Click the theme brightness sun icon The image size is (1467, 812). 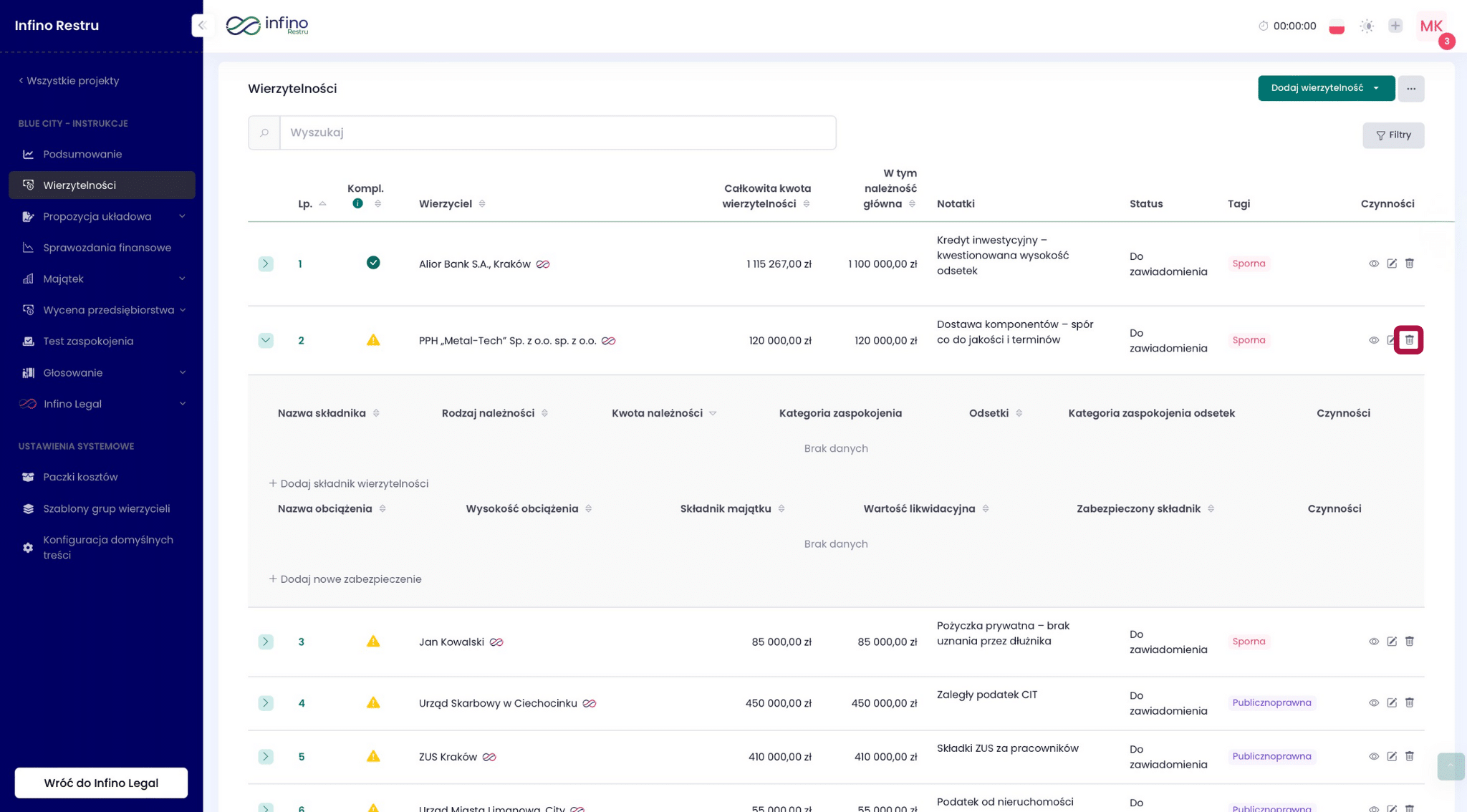[x=1367, y=26]
